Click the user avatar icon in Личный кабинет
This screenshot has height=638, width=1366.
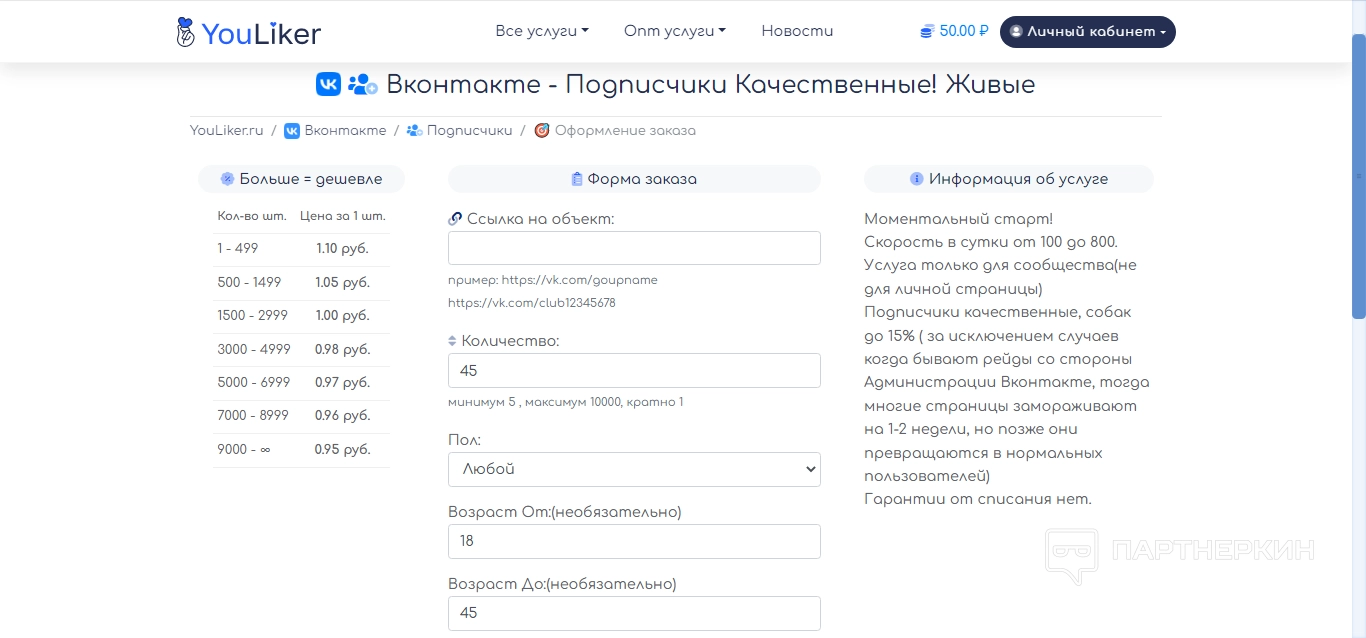click(1016, 31)
